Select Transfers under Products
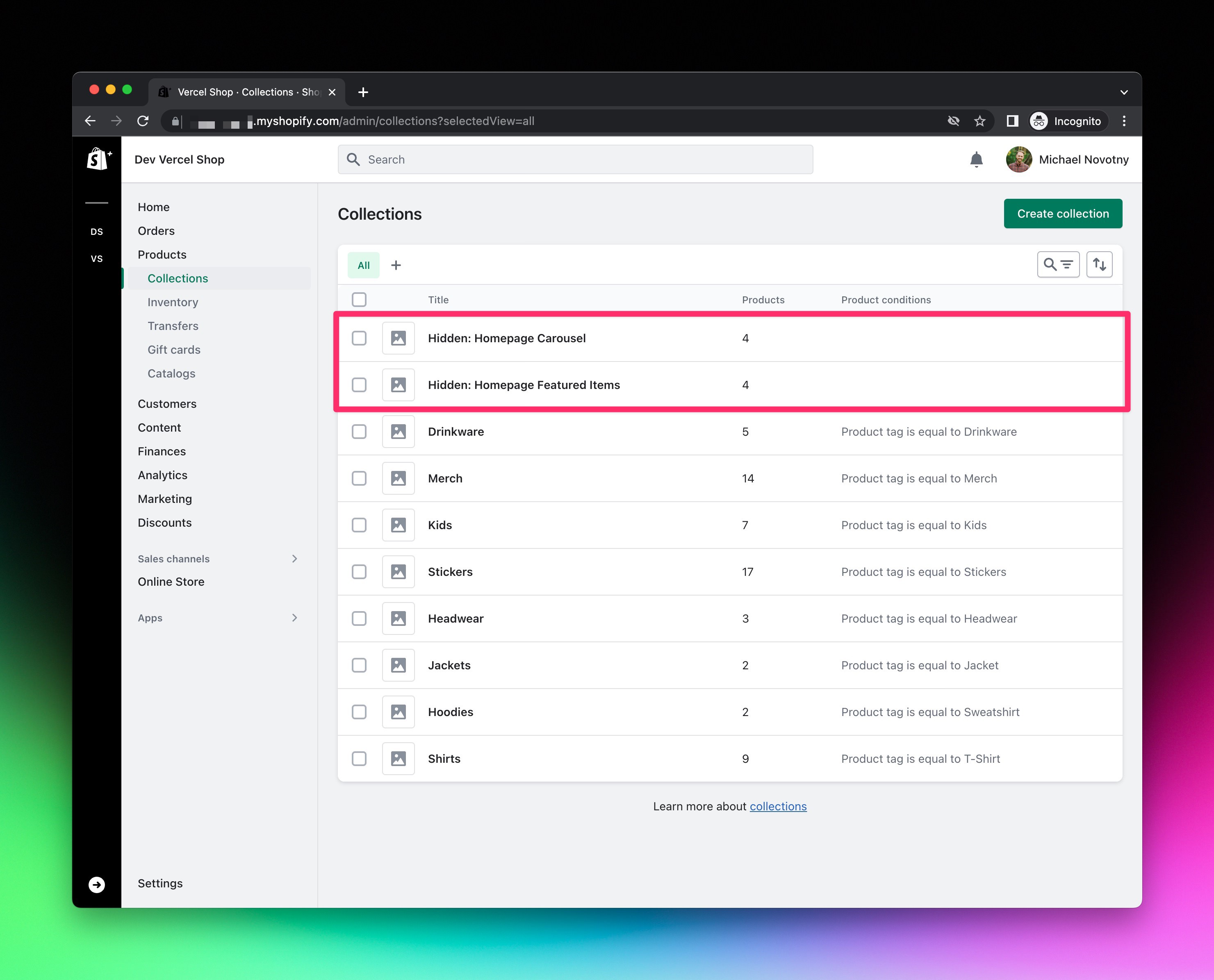 click(x=173, y=326)
